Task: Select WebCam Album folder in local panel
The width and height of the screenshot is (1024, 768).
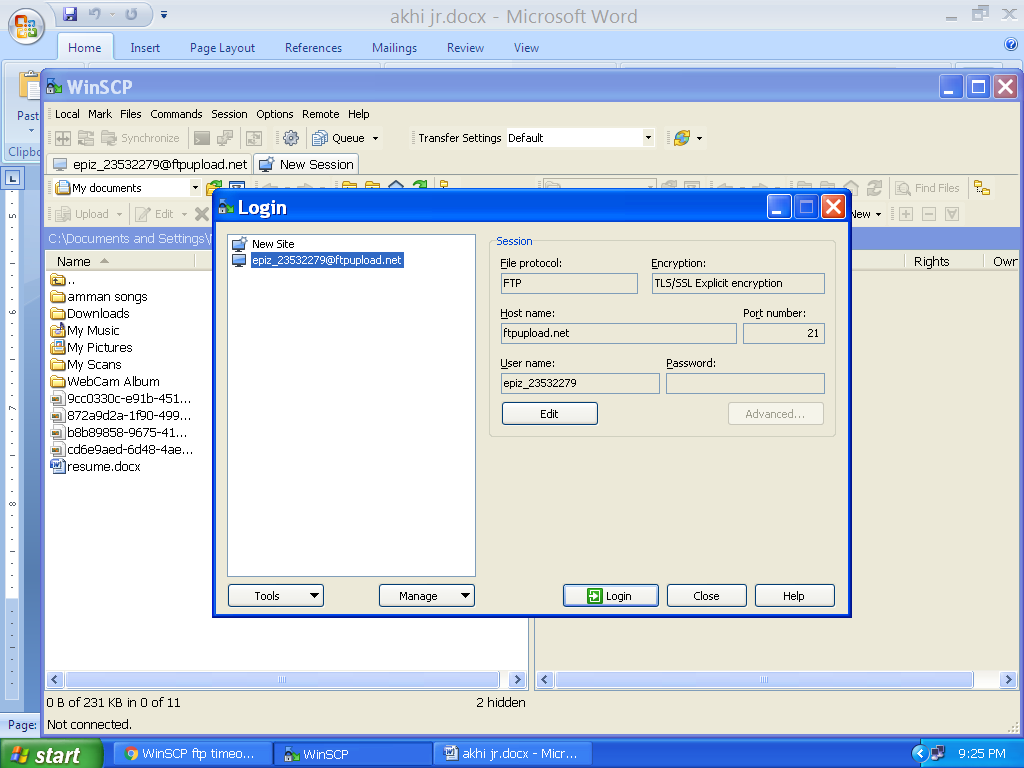Action: coord(106,381)
